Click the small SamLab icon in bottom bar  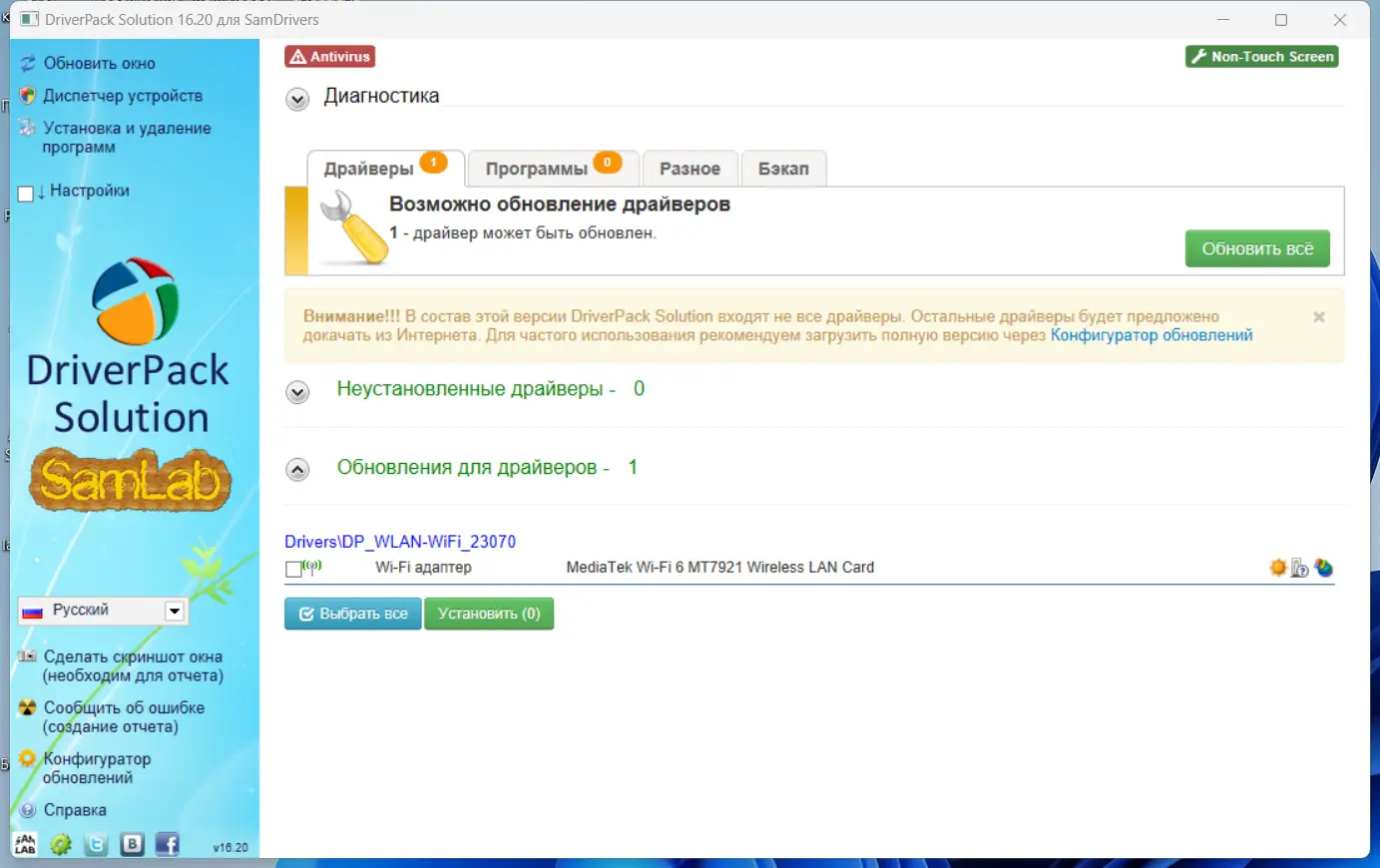(x=25, y=844)
